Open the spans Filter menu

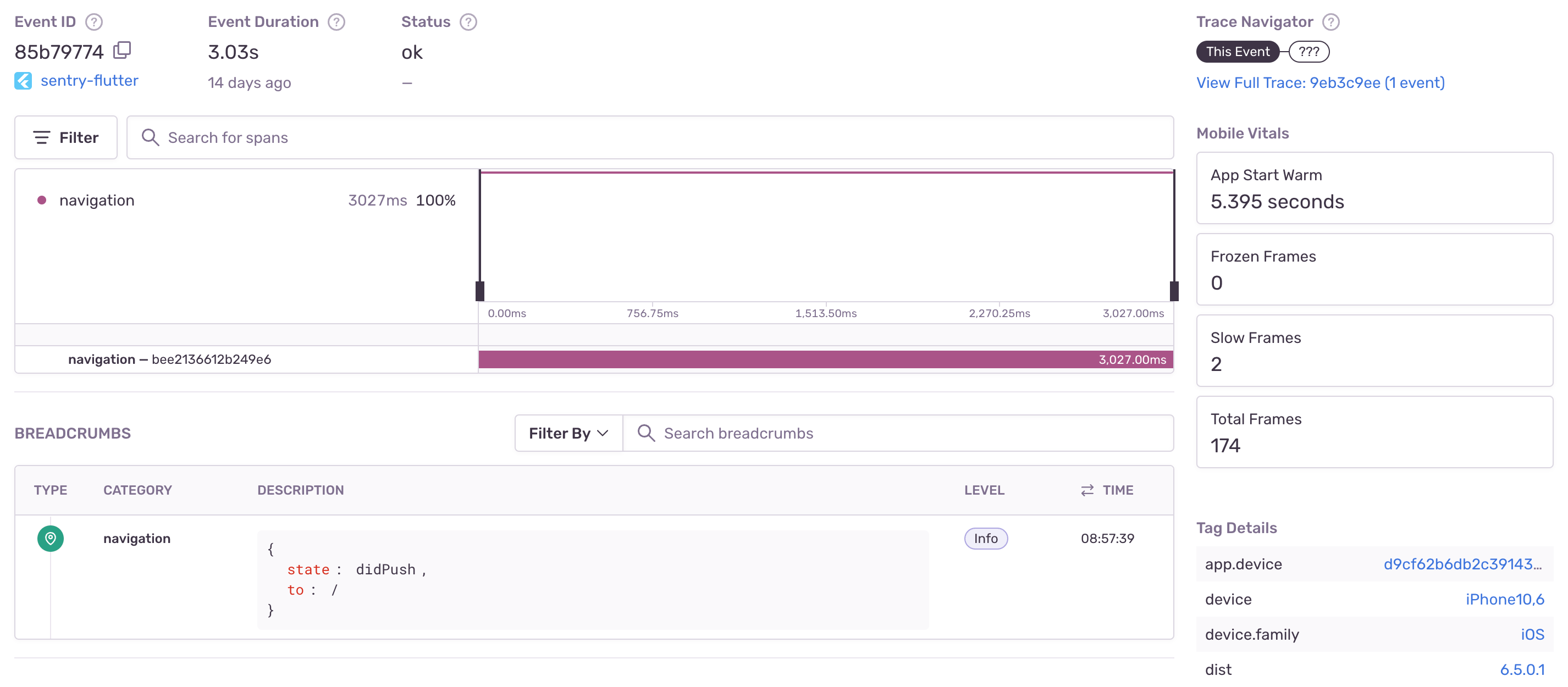tap(66, 137)
